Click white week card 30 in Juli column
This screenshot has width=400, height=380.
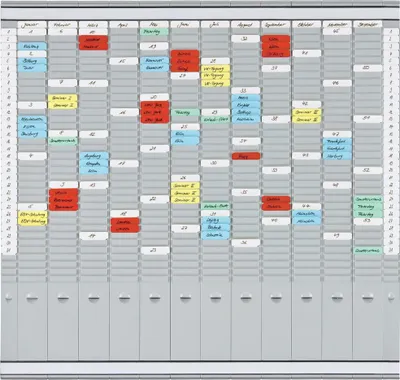[x=215, y=163]
